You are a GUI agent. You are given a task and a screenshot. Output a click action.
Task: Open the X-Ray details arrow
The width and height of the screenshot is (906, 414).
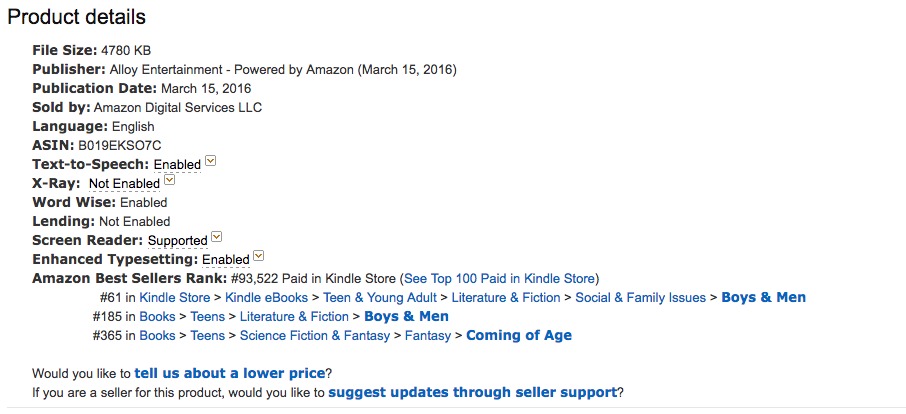(169, 181)
